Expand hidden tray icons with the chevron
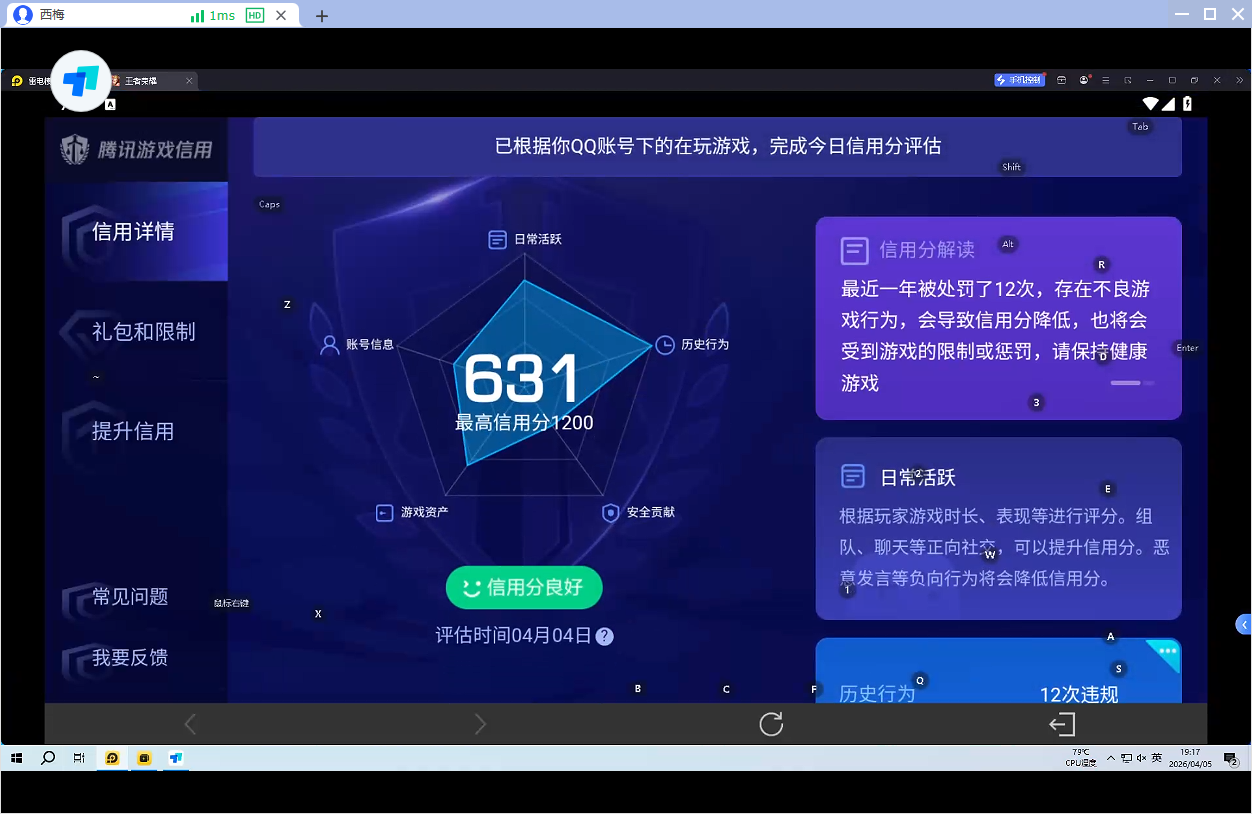This screenshot has height=814, width=1252. 1110,757
